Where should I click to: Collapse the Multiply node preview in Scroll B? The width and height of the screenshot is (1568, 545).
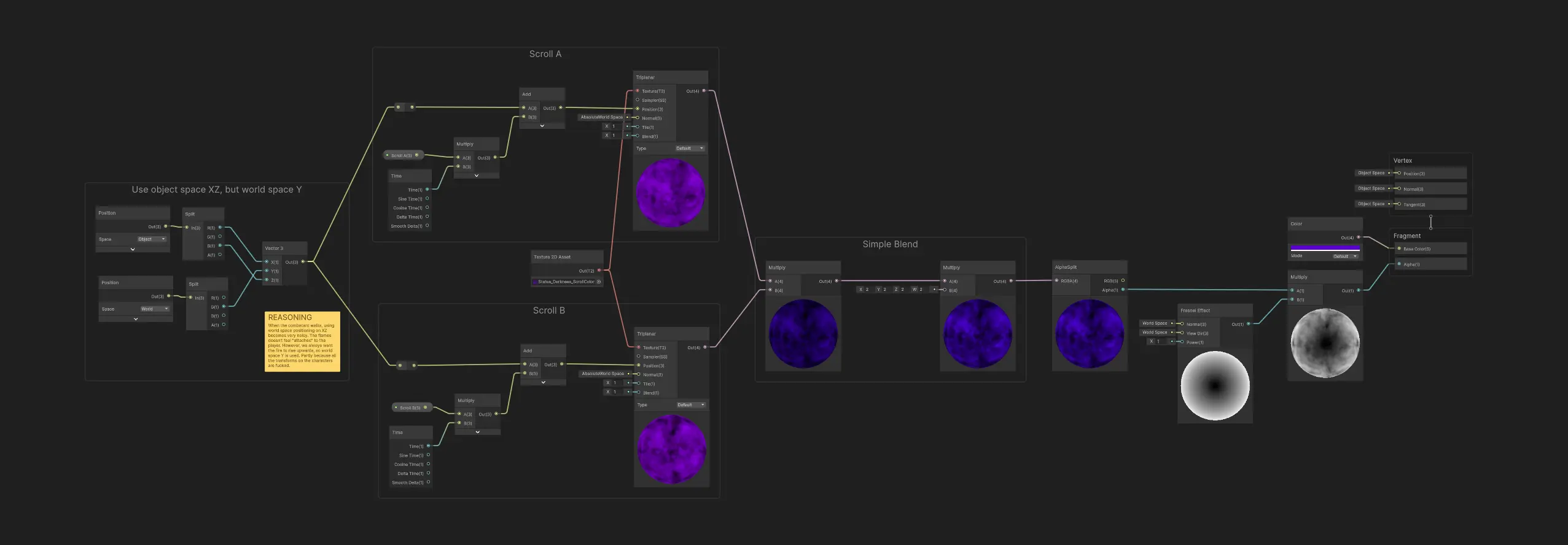click(477, 432)
